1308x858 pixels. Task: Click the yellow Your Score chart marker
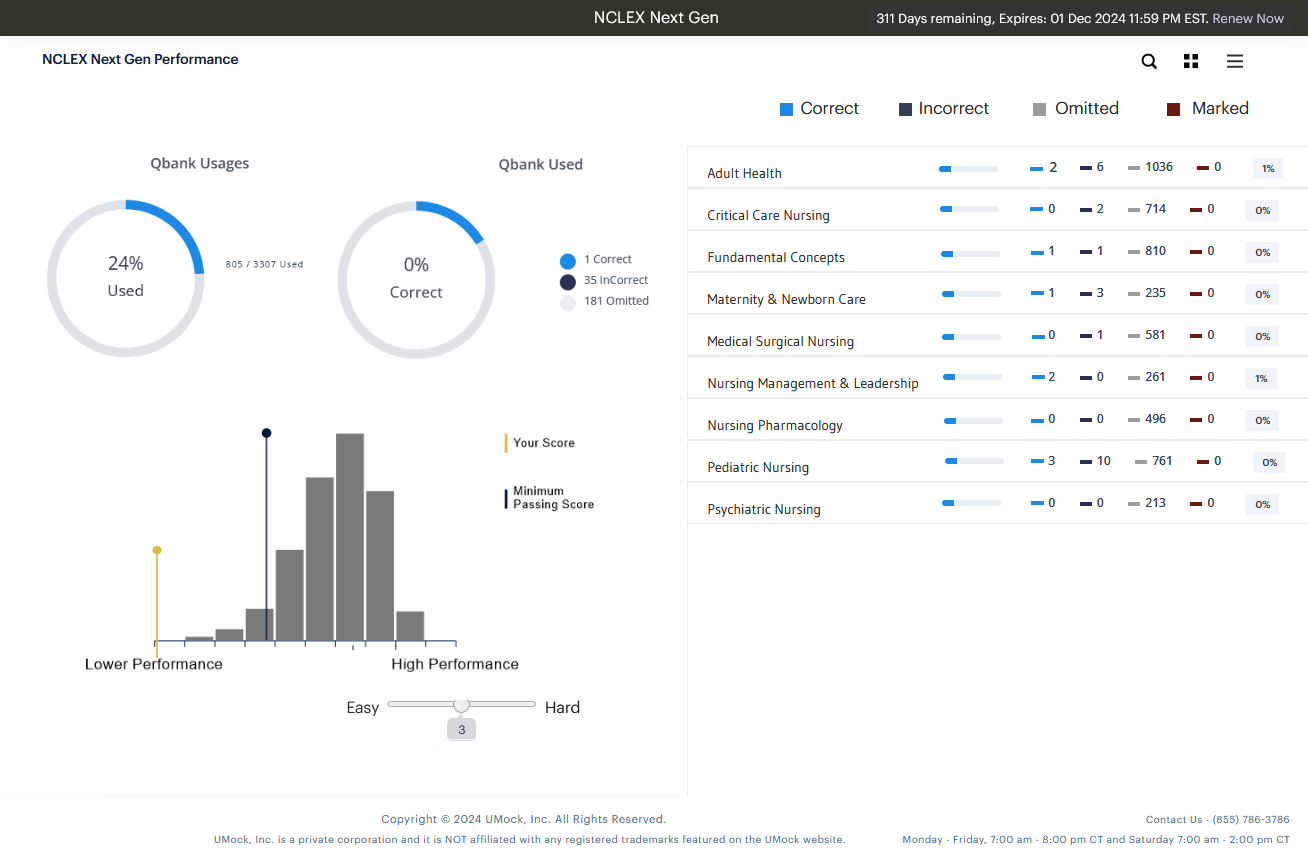157,550
